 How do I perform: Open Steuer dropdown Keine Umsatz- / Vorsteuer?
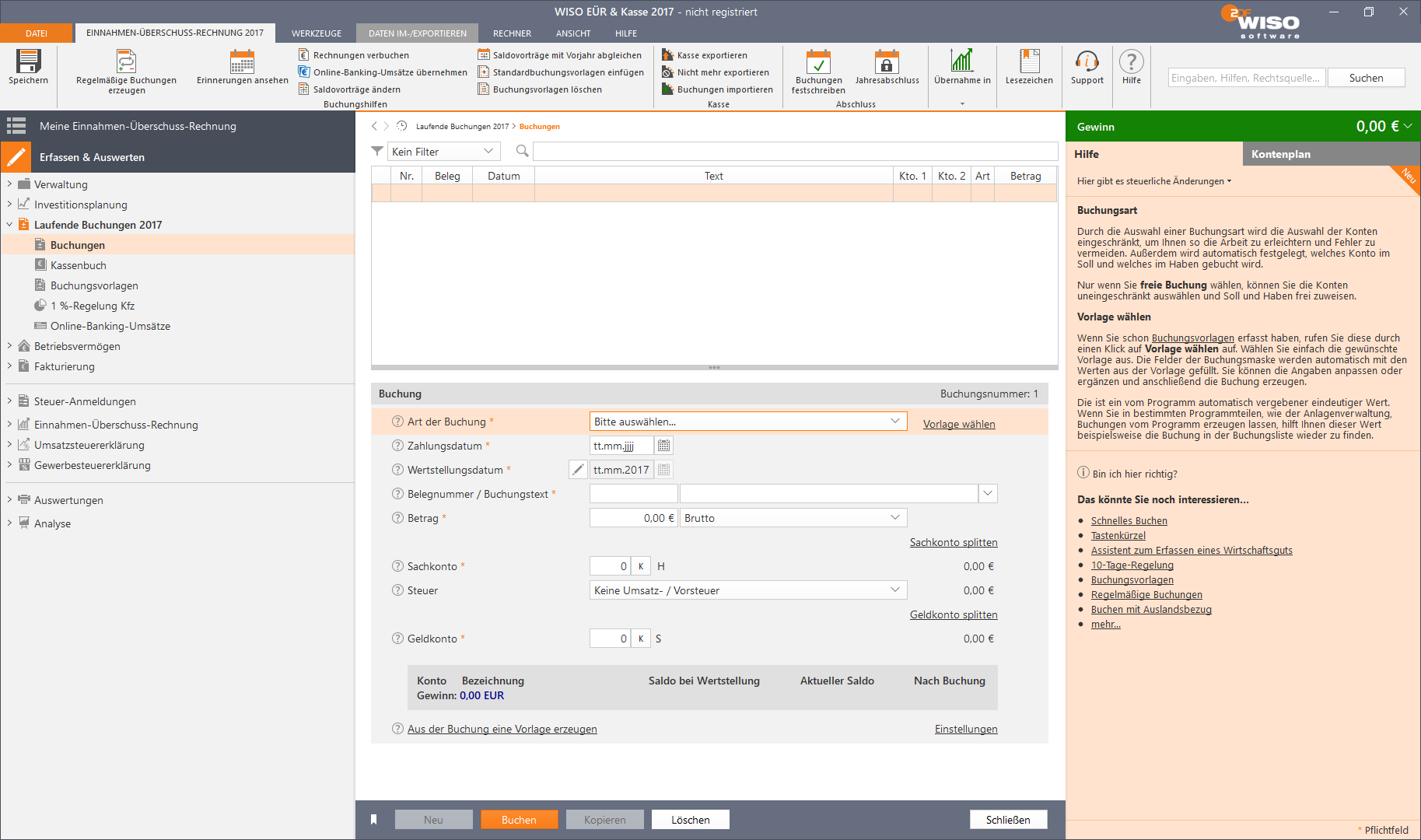click(x=747, y=590)
